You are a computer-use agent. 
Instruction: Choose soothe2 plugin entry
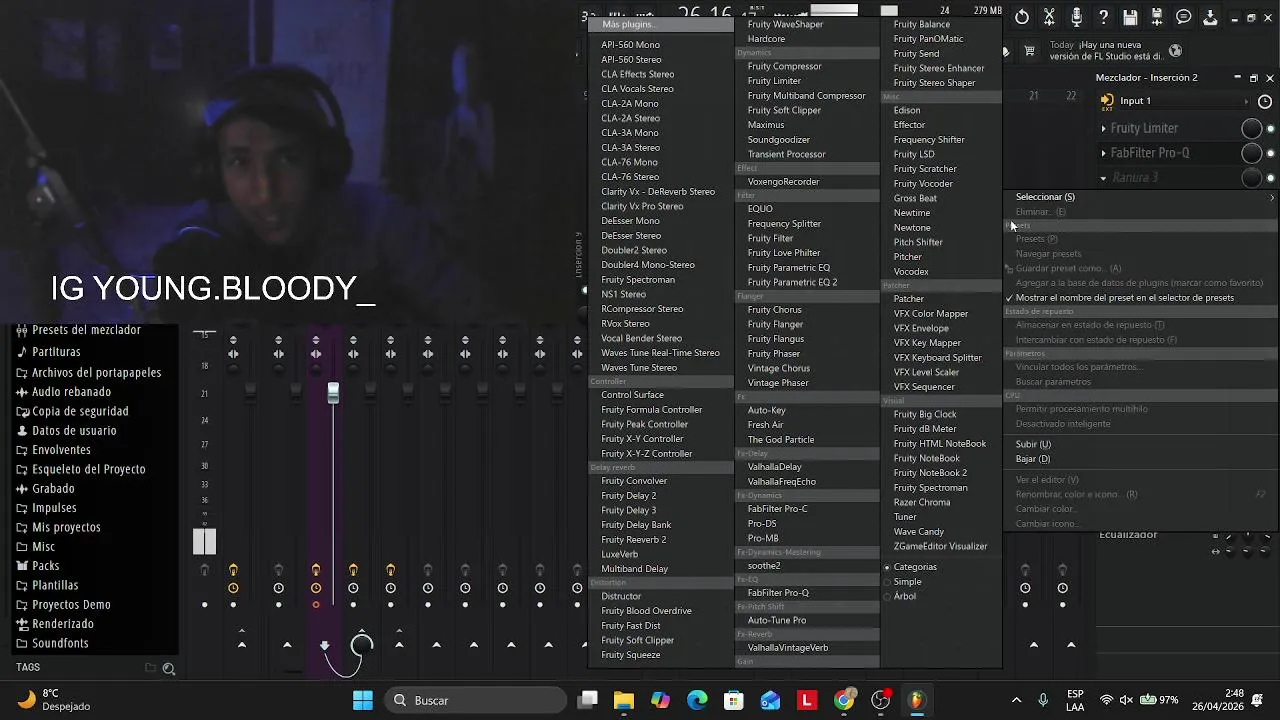[x=764, y=567]
